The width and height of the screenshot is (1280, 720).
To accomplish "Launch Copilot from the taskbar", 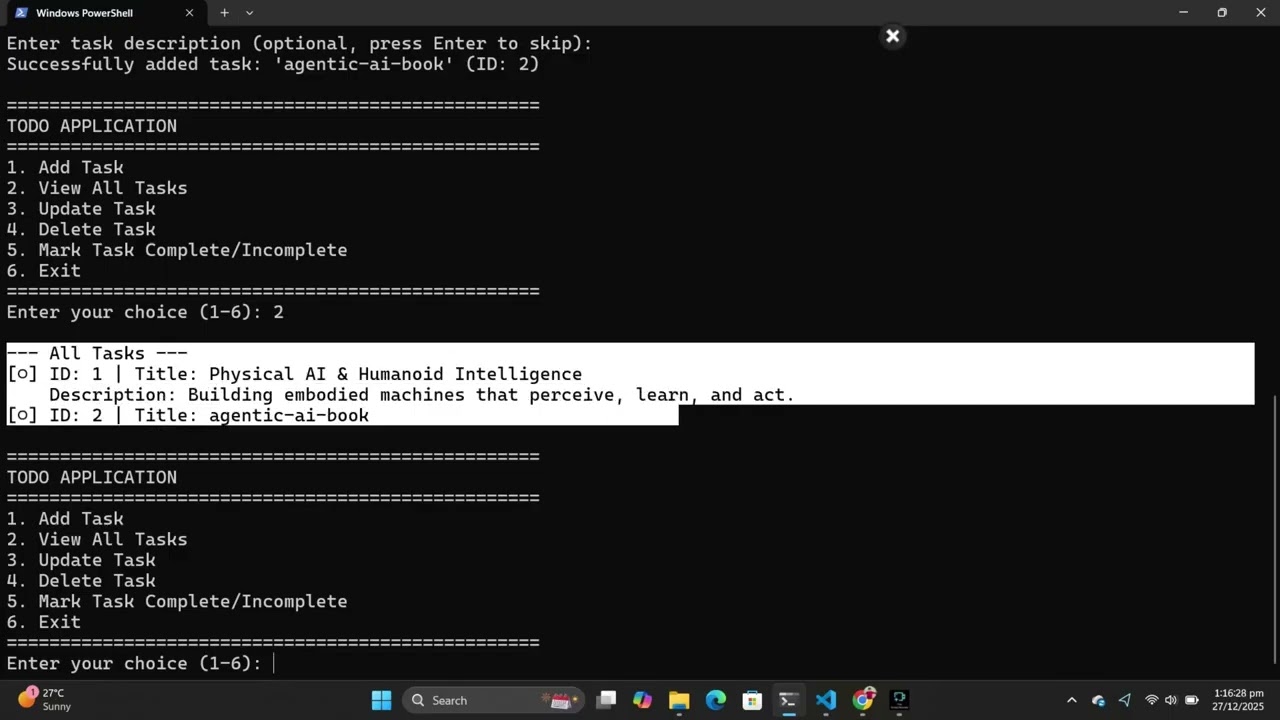I will click(642, 700).
